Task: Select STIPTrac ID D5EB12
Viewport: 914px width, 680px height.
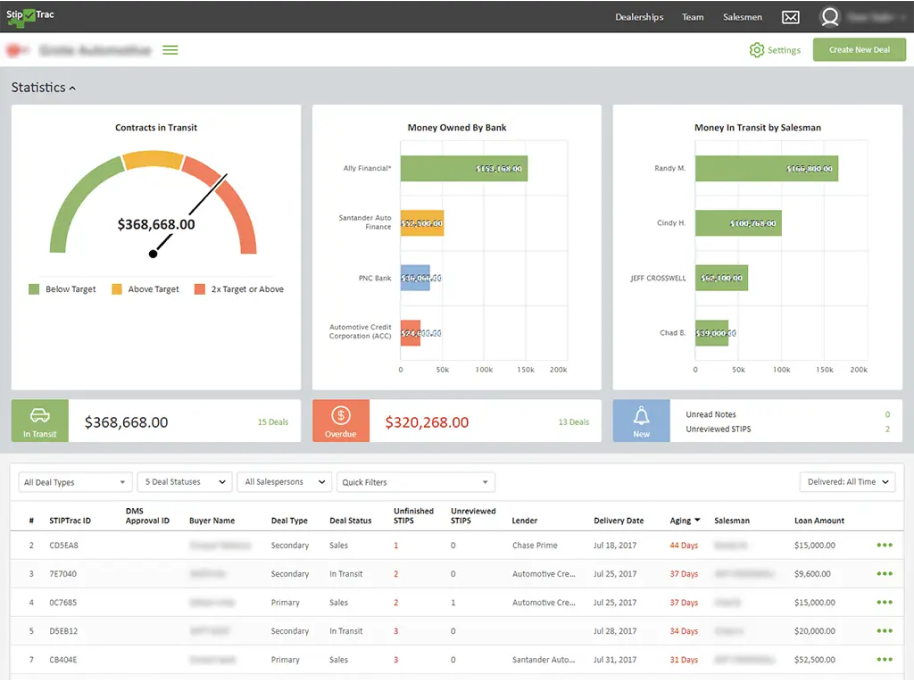Action: (x=64, y=631)
